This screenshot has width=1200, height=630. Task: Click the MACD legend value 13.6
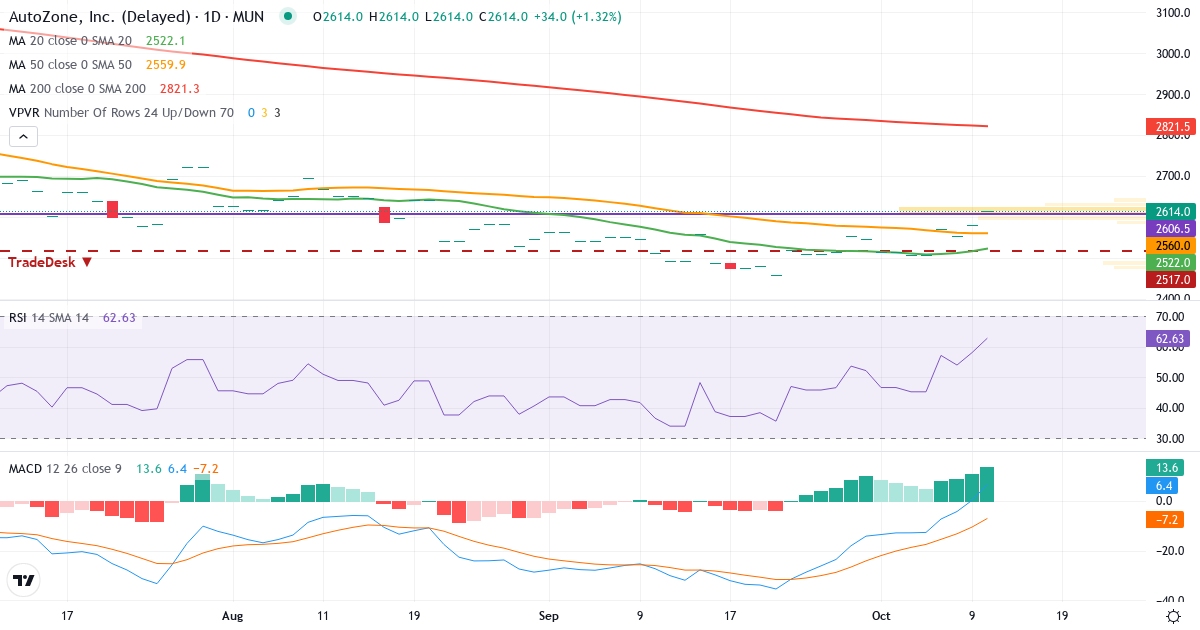pos(149,468)
